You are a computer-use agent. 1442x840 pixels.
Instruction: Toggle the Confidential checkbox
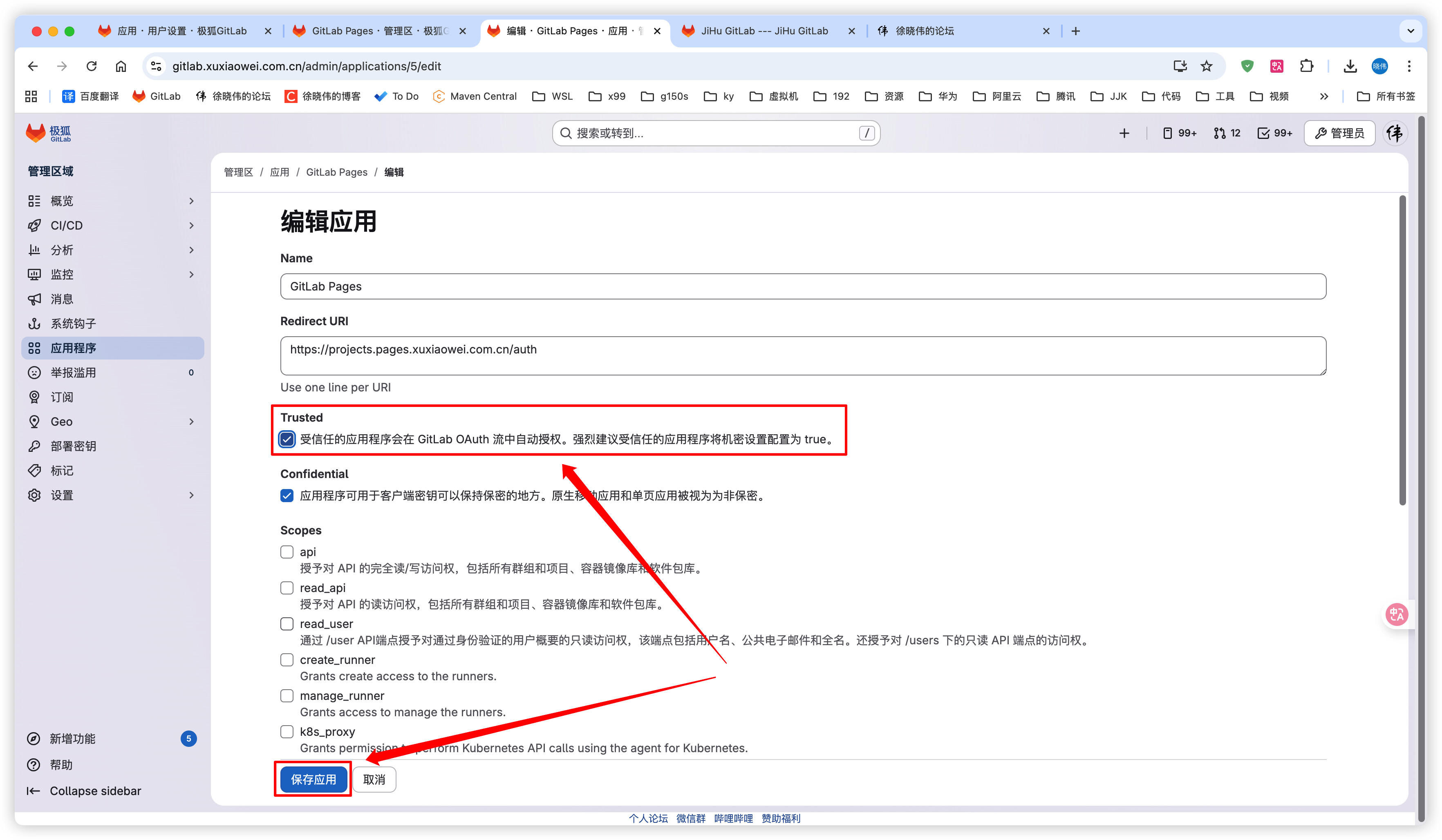(x=287, y=496)
